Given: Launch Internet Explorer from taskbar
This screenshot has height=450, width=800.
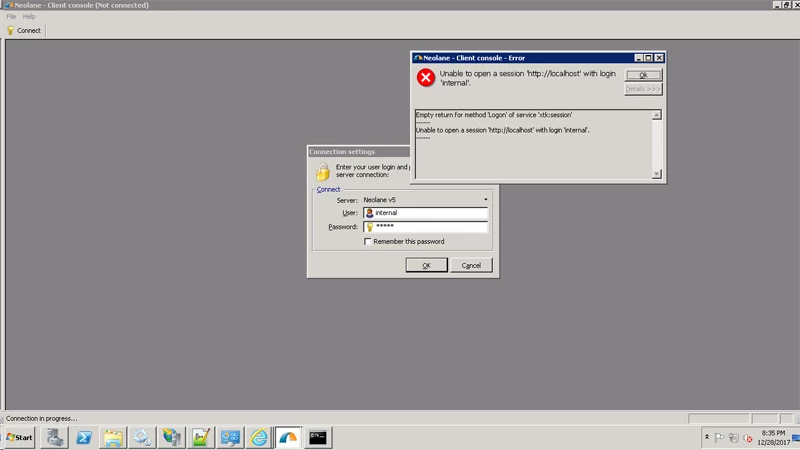Looking at the screenshot, I should point(259,438).
